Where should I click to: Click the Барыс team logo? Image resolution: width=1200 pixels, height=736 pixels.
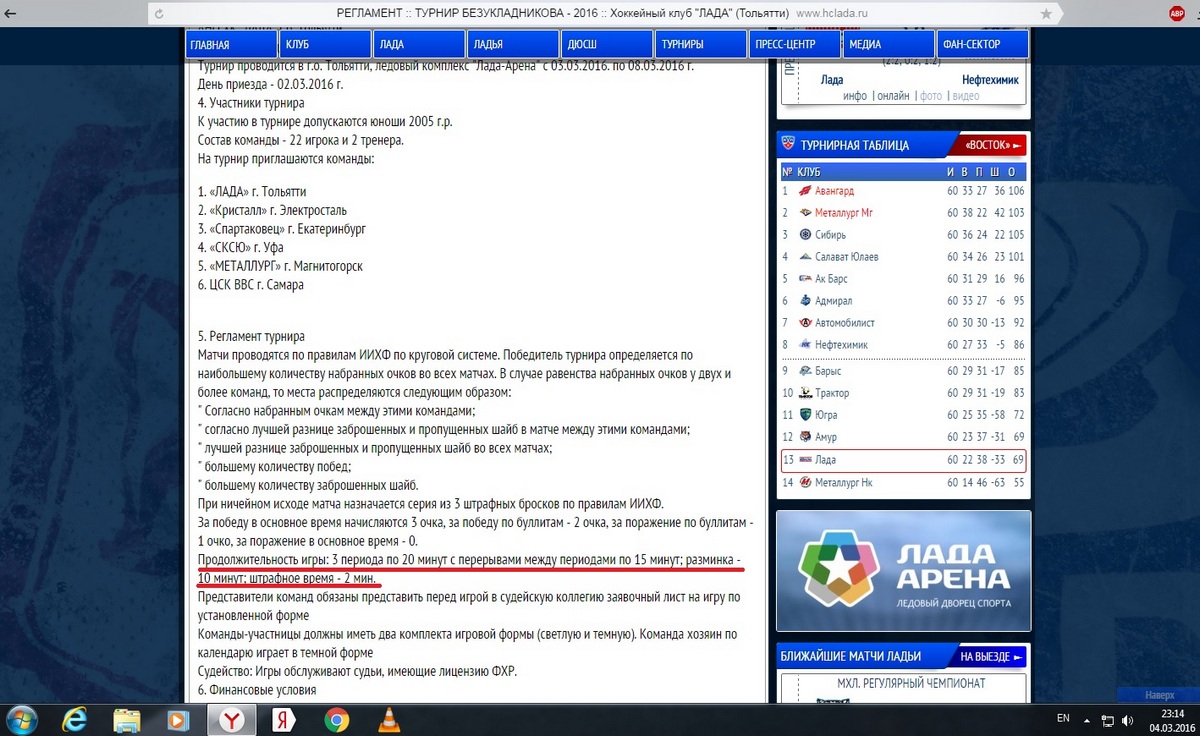coord(805,371)
